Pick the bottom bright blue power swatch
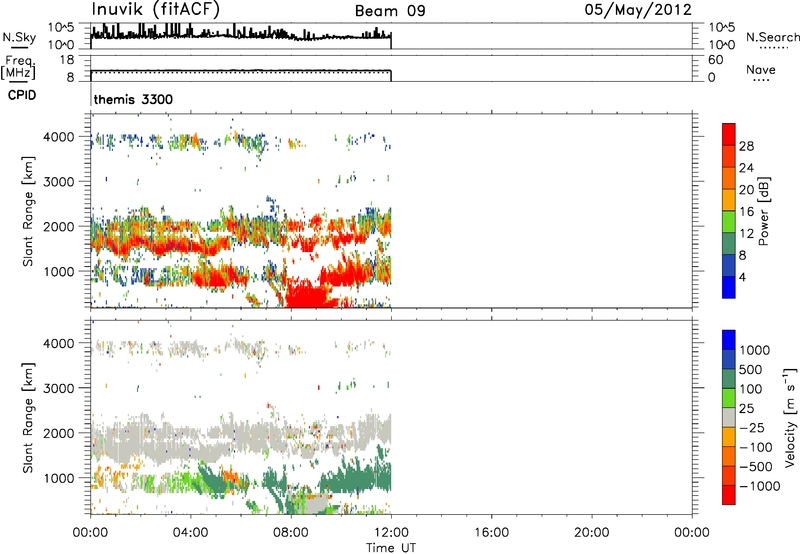The height and width of the screenshot is (554, 800). (729, 287)
